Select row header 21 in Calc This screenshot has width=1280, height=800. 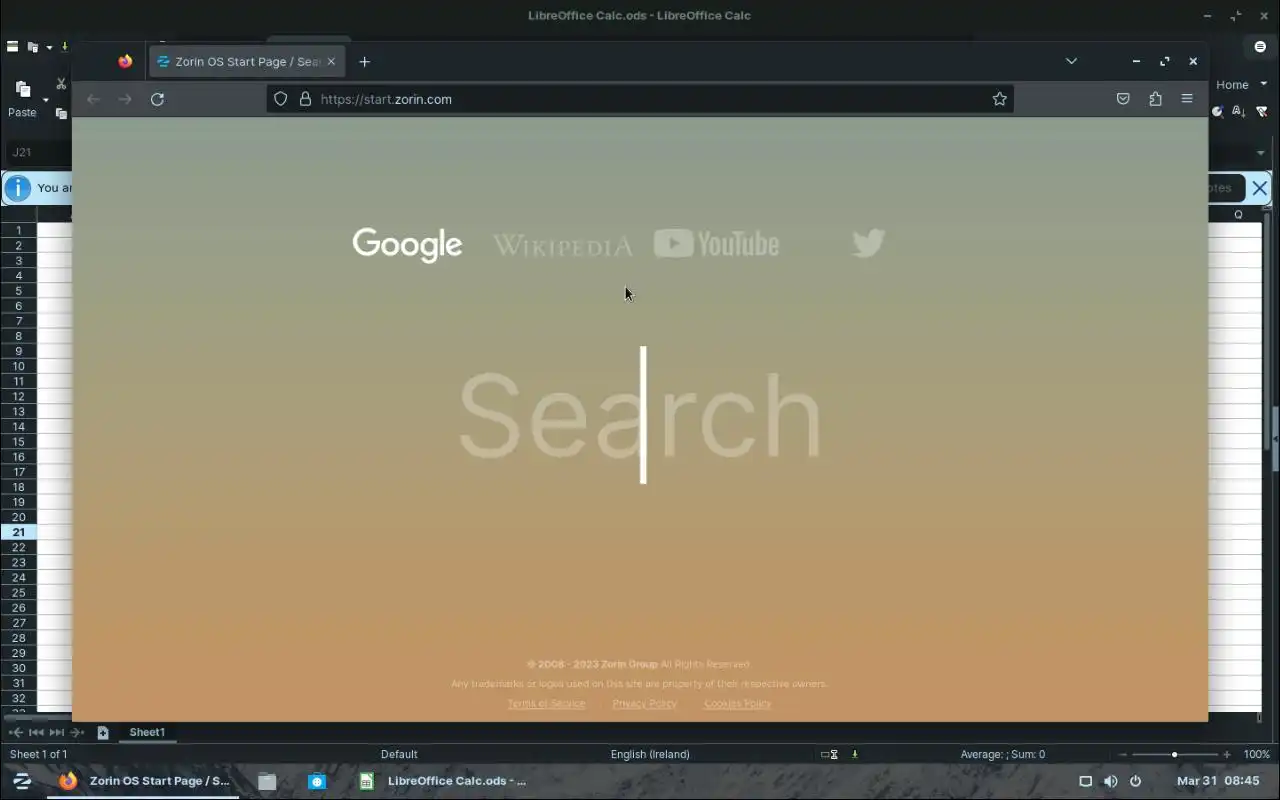[18, 532]
